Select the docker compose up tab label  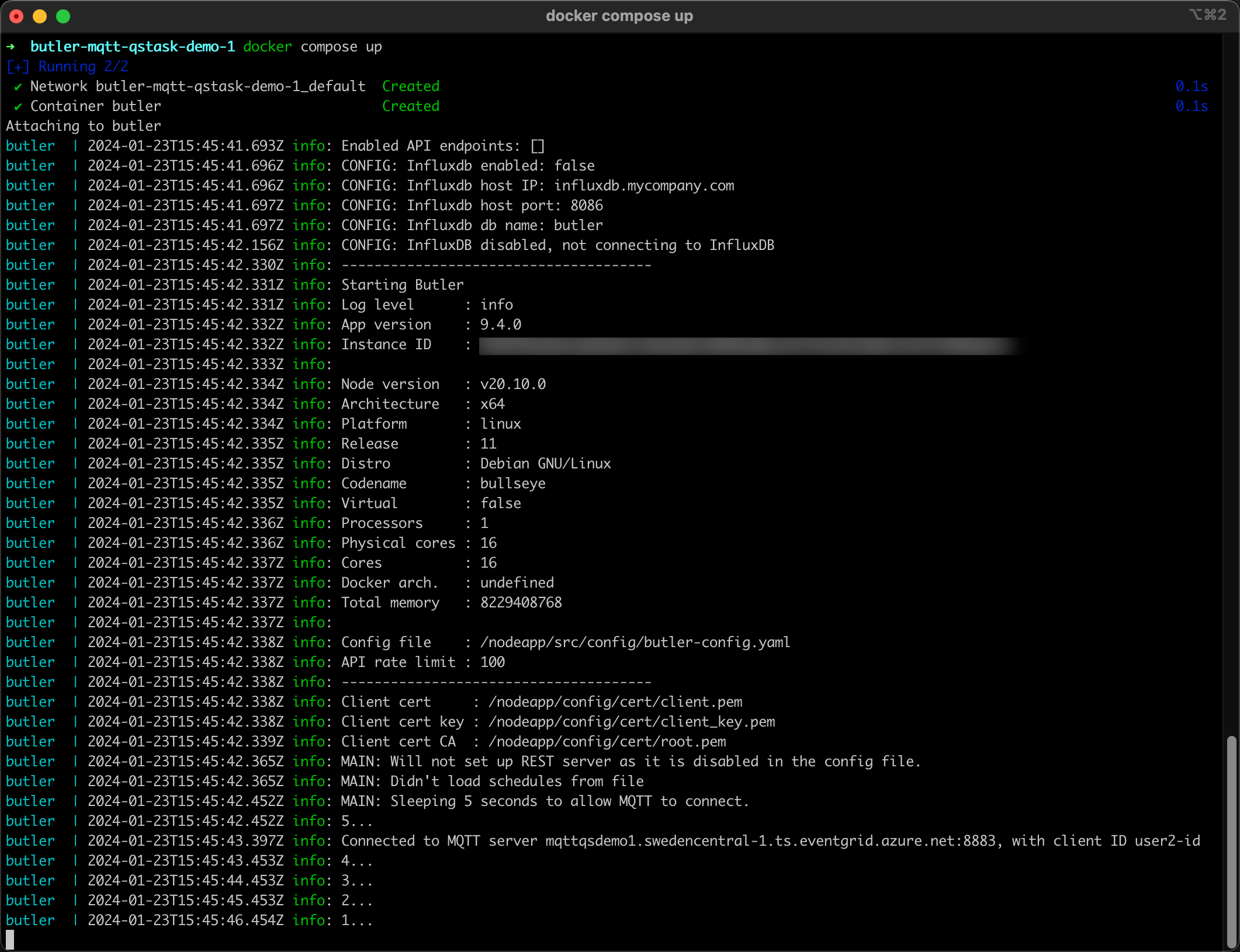pyautogui.click(x=619, y=15)
